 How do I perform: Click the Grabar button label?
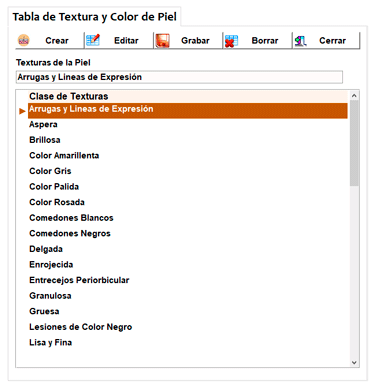(x=195, y=41)
